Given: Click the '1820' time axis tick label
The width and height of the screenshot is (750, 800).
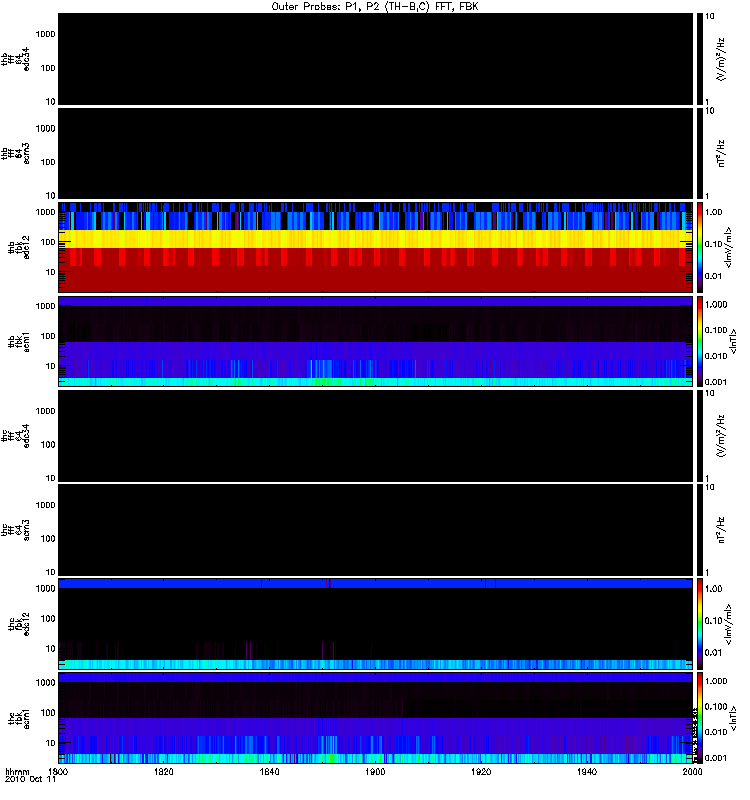Looking at the screenshot, I should pos(163,771).
